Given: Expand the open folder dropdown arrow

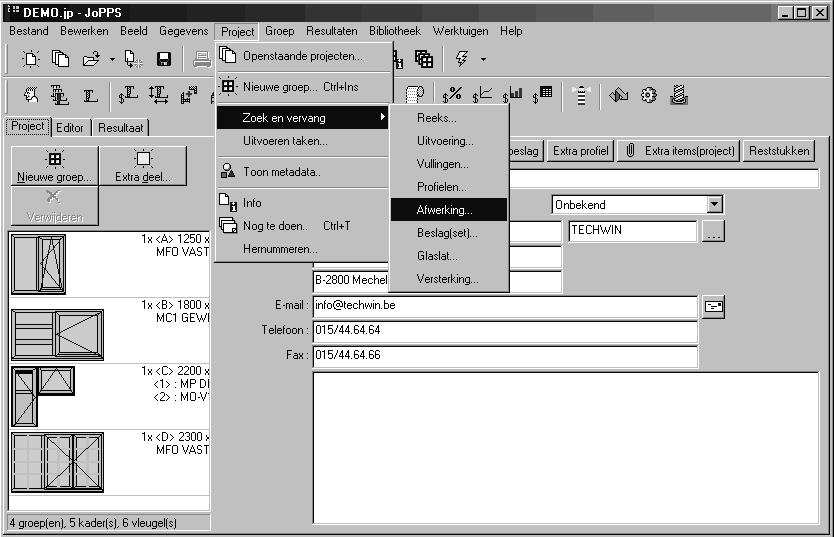Looking at the screenshot, I should (112, 59).
